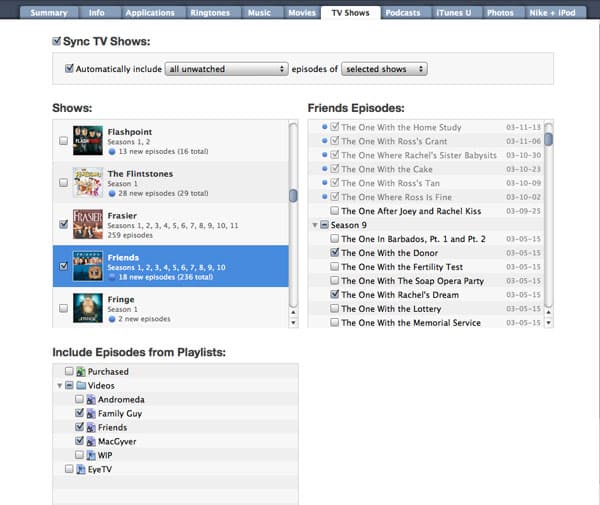The height and width of the screenshot is (505, 600).
Task: Click the Friends artwork thumbnail
Action: [88, 266]
